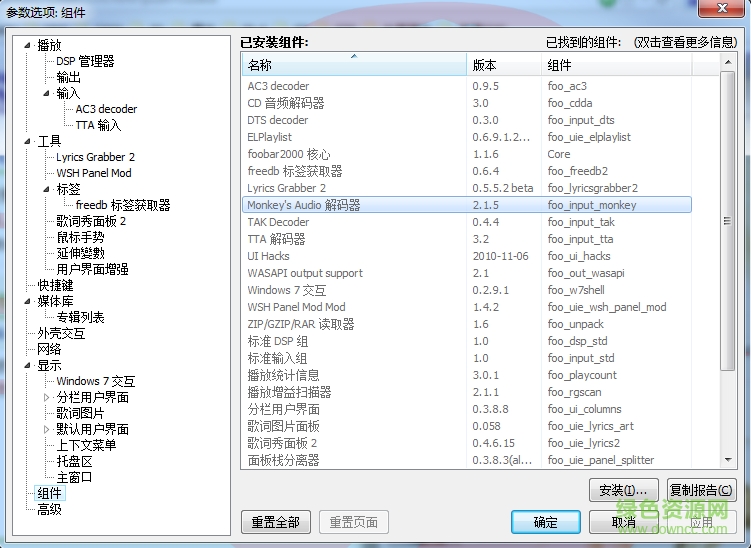Image resolution: width=751 pixels, height=548 pixels.
Task: Select 标准 DSP 组 component row
Action: click(x=467, y=341)
